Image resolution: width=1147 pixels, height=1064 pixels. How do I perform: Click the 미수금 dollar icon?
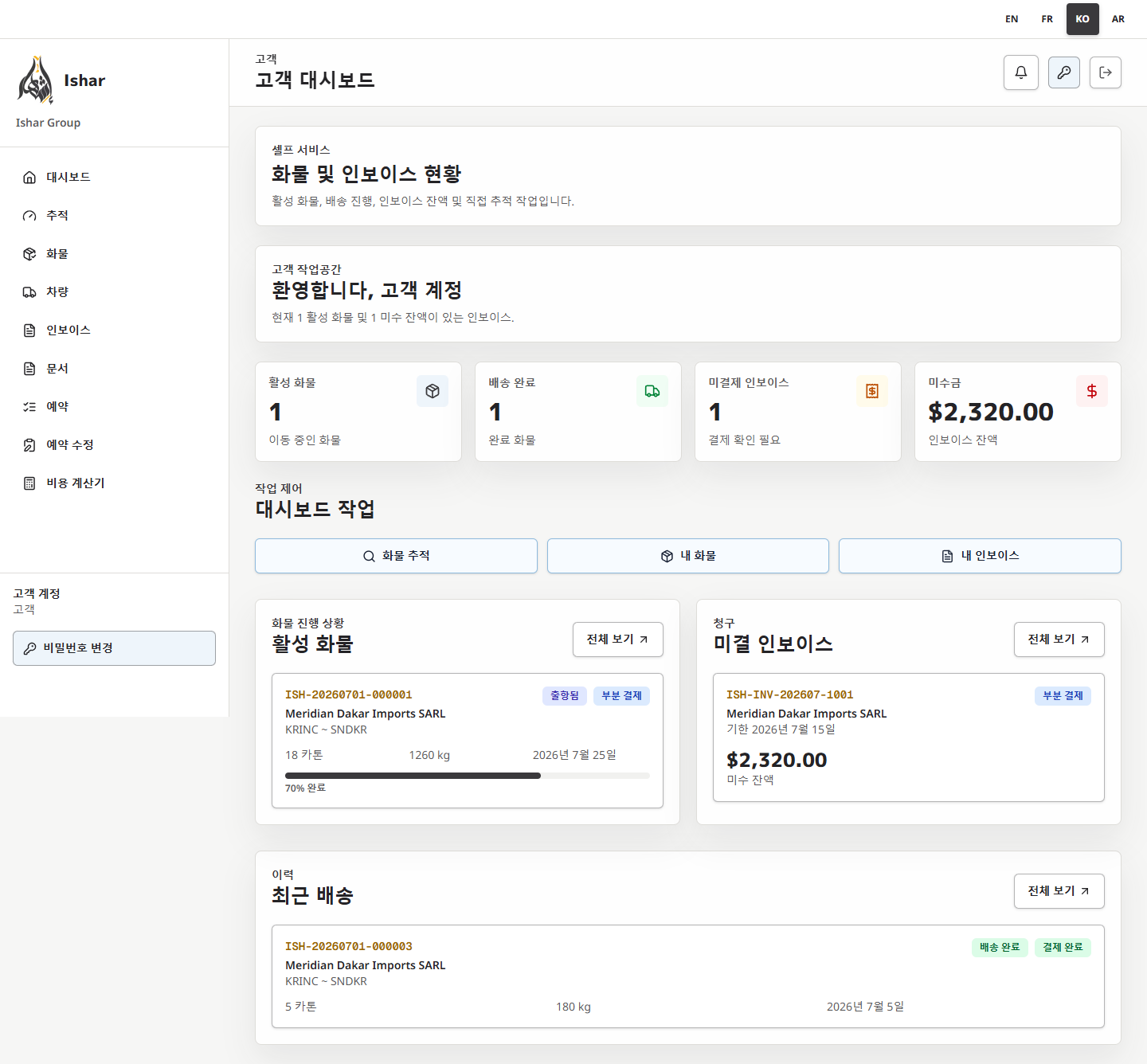pos(1092,391)
